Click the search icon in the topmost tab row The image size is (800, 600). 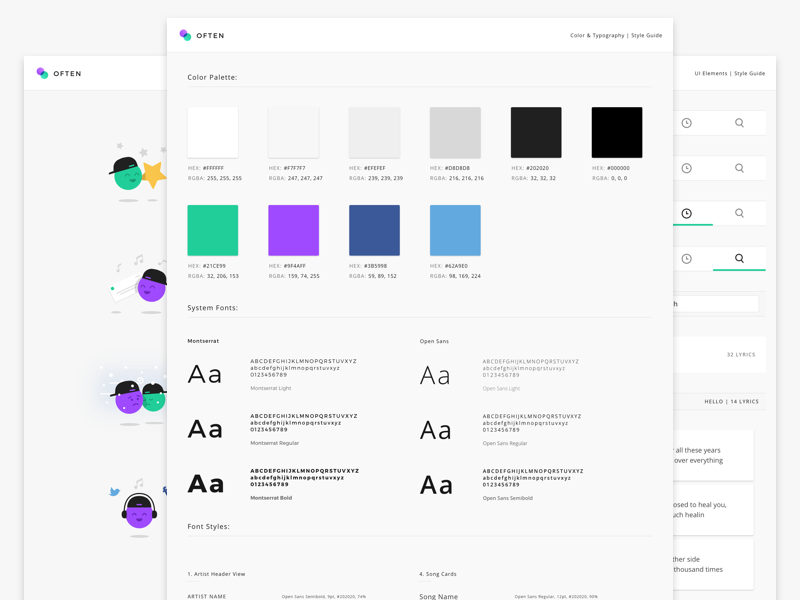[x=739, y=123]
